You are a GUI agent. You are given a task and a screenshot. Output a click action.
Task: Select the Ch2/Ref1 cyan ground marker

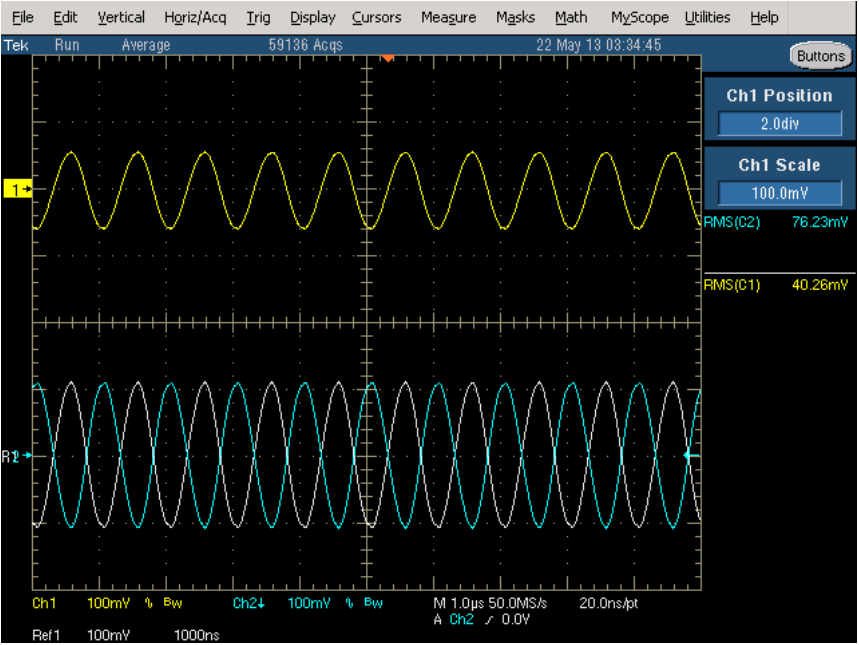(17, 455)
